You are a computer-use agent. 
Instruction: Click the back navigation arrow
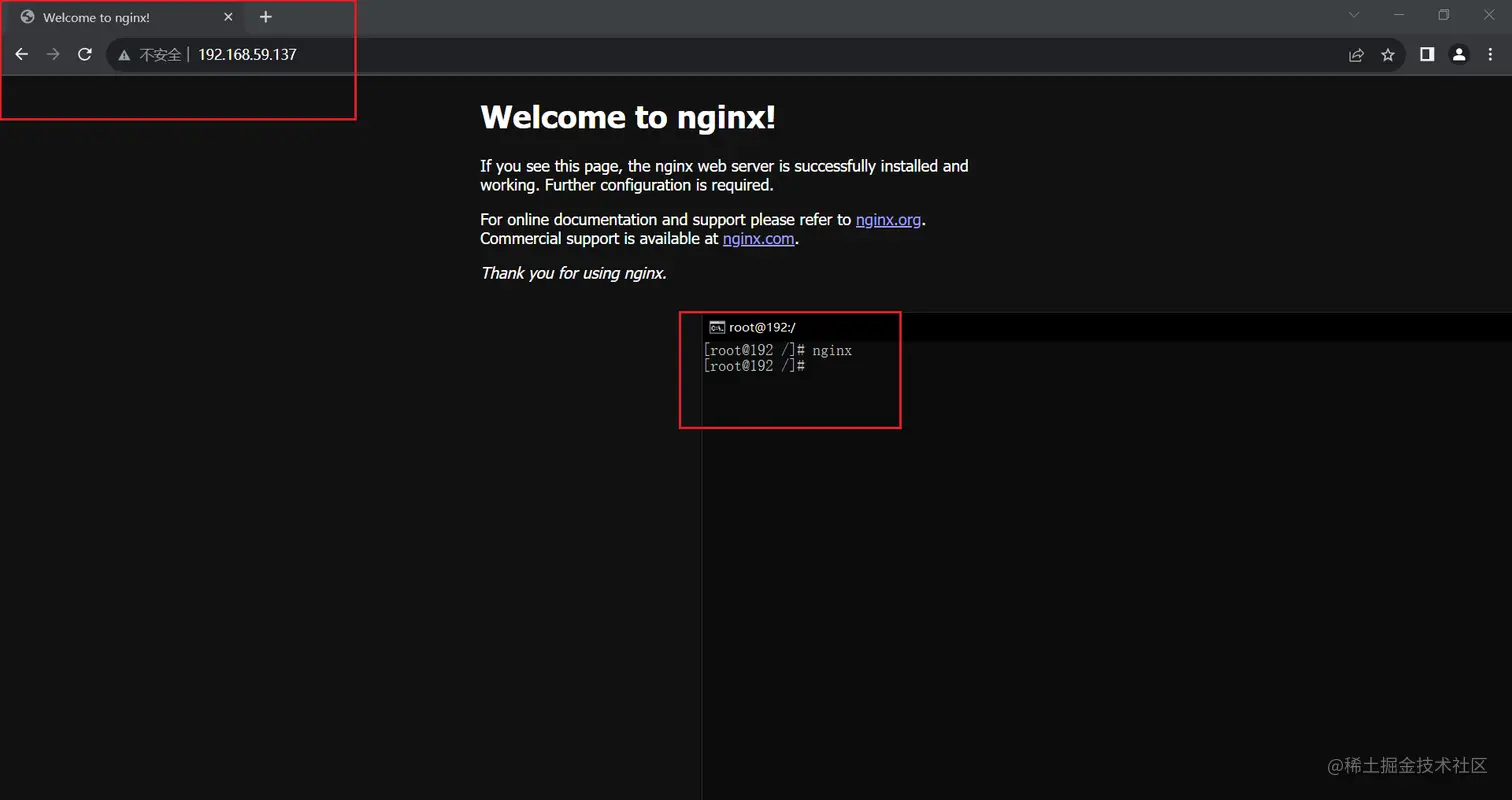click(x=22, y=54)
